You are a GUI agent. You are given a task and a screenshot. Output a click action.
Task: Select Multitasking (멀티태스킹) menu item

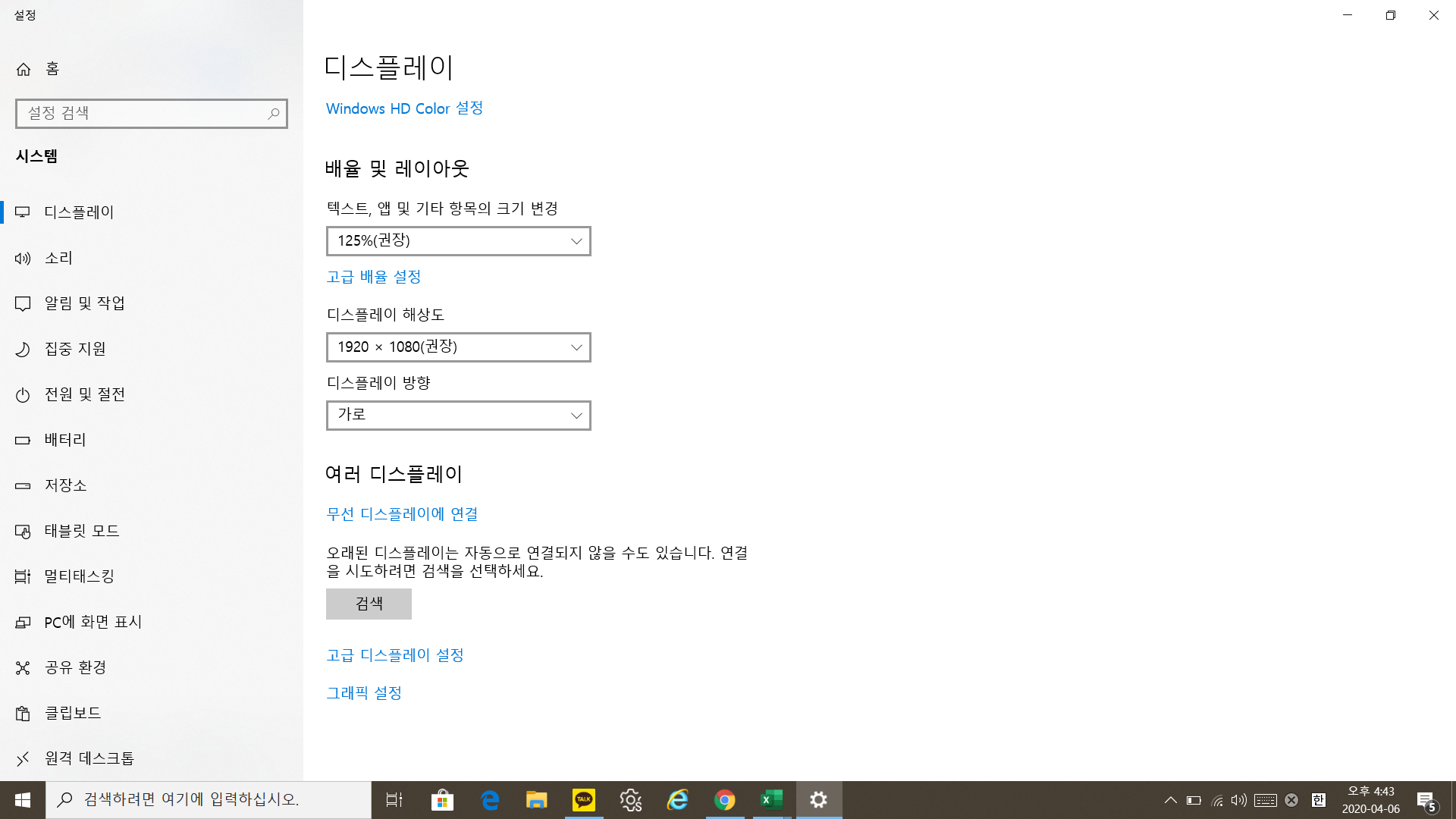tap(79, 576)
